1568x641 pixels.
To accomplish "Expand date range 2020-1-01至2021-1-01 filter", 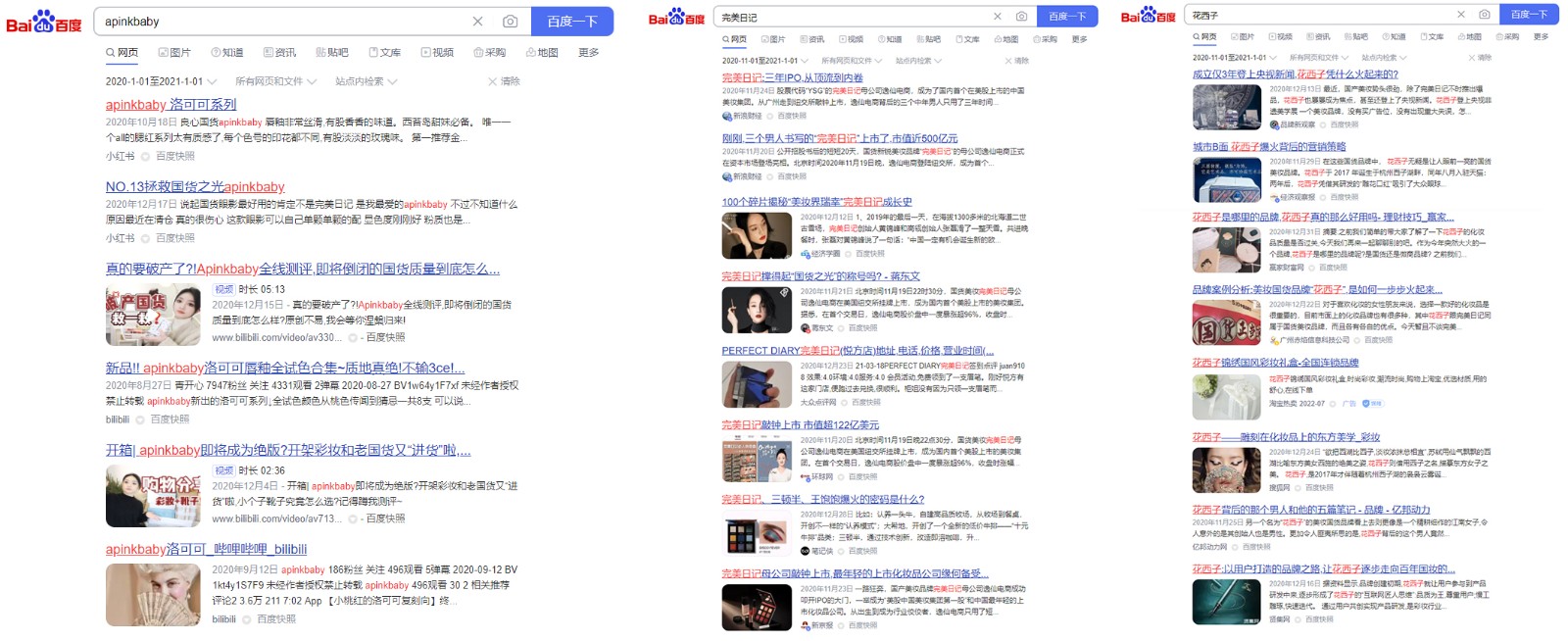I will pyautogui.click(x=160, y=81).
